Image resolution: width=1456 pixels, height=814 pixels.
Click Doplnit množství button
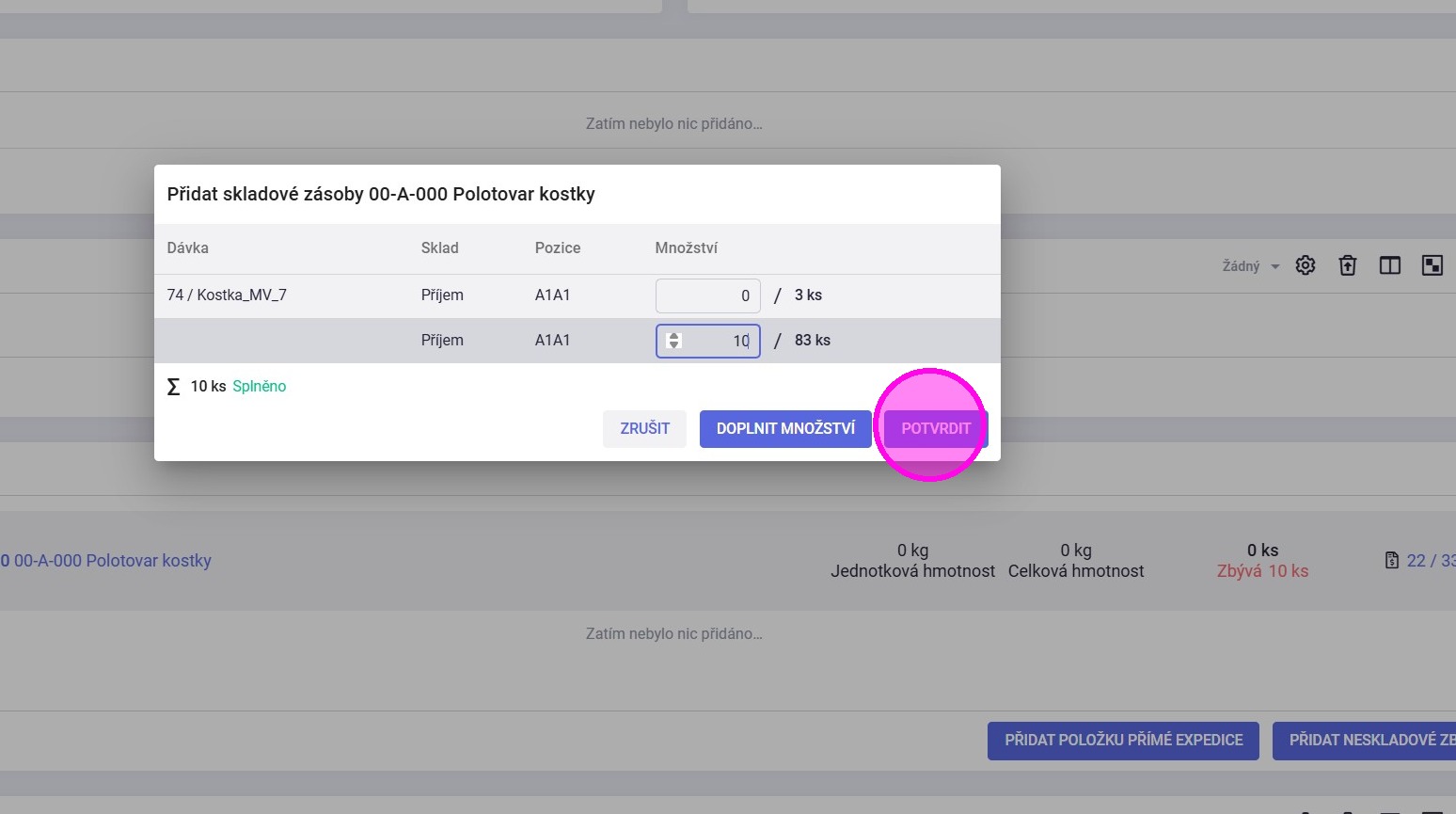(785, 429)
